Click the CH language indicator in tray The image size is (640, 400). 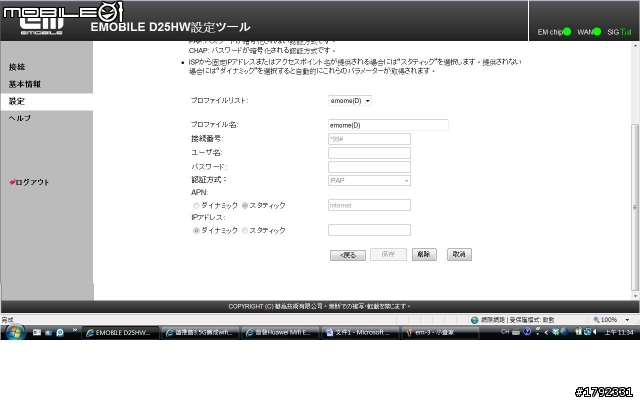(505, 332)
